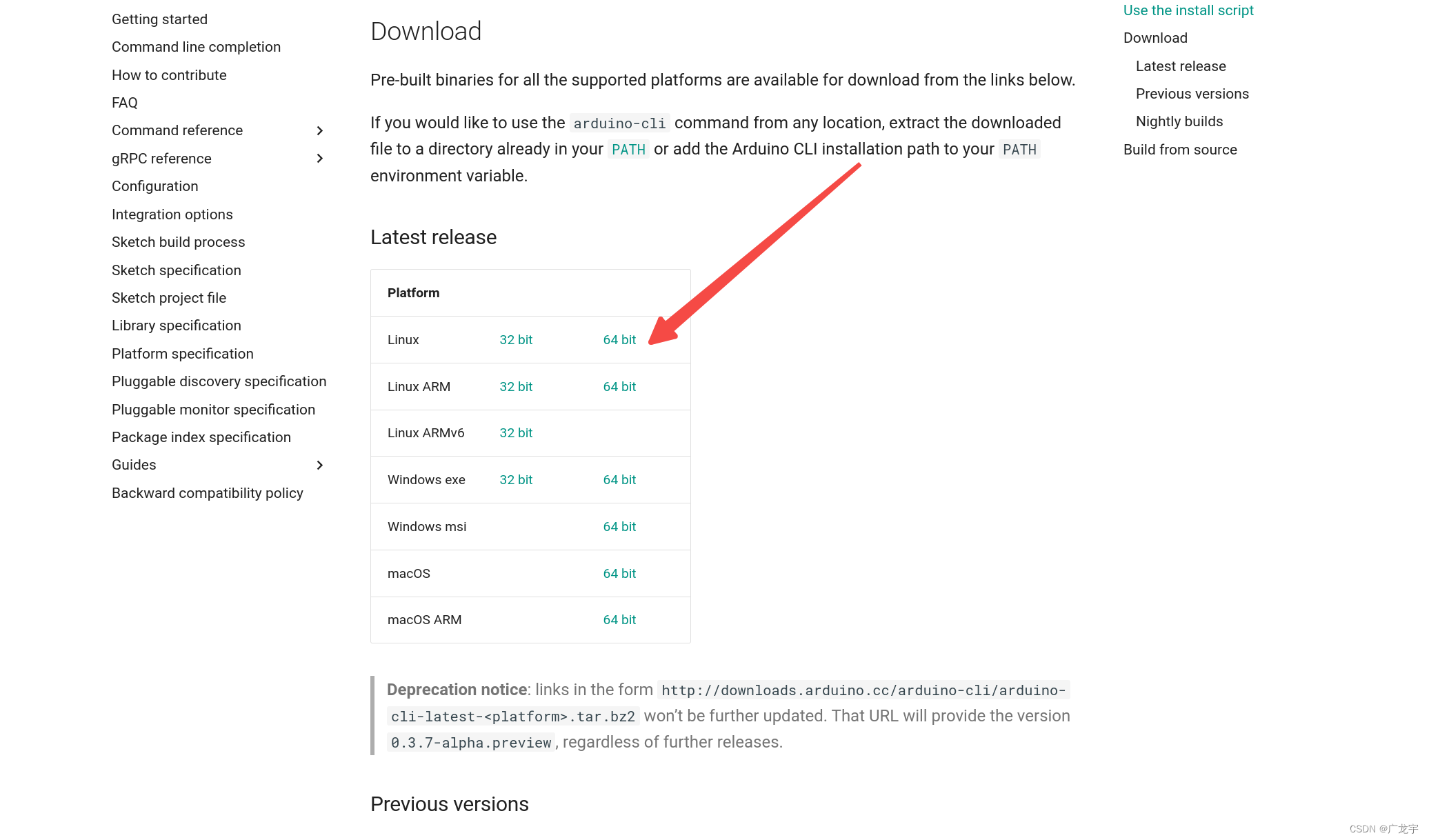Navigate to Configuration page
The width and height of the screenshot is (1429, 840).
155,186
